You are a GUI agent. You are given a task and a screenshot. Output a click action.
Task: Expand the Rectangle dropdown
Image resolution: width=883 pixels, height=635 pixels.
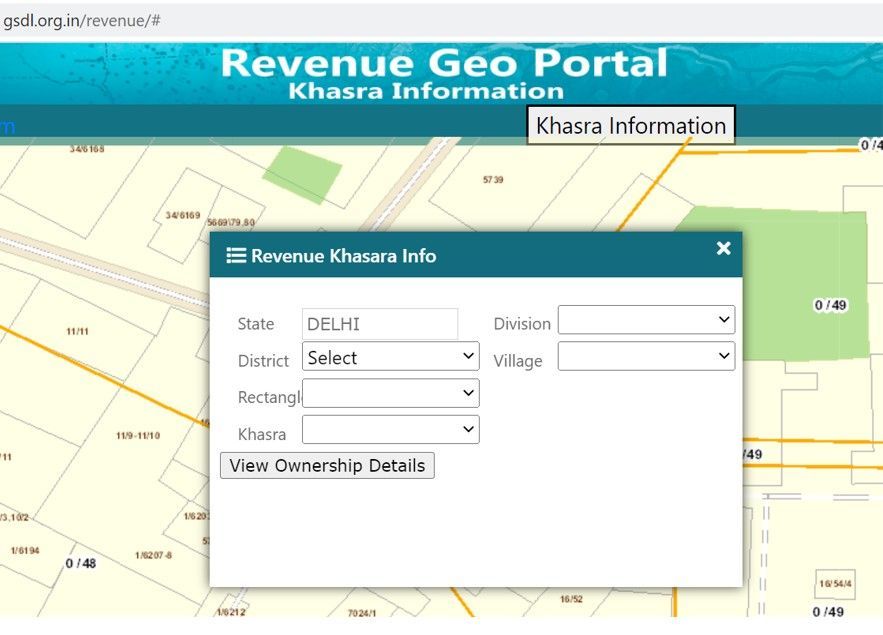pyautogui.click(x=390, y=392)
